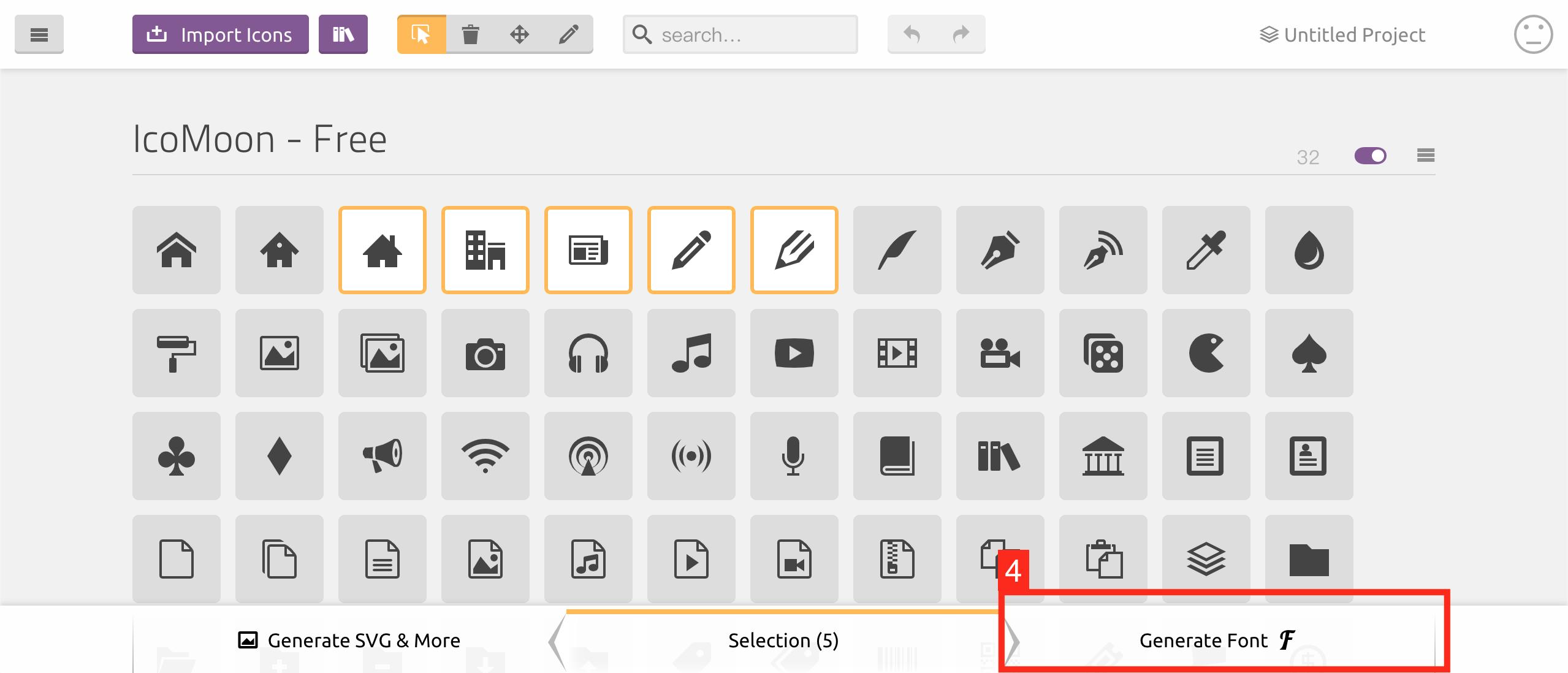Select the water droplet icon

point(1309,250)
